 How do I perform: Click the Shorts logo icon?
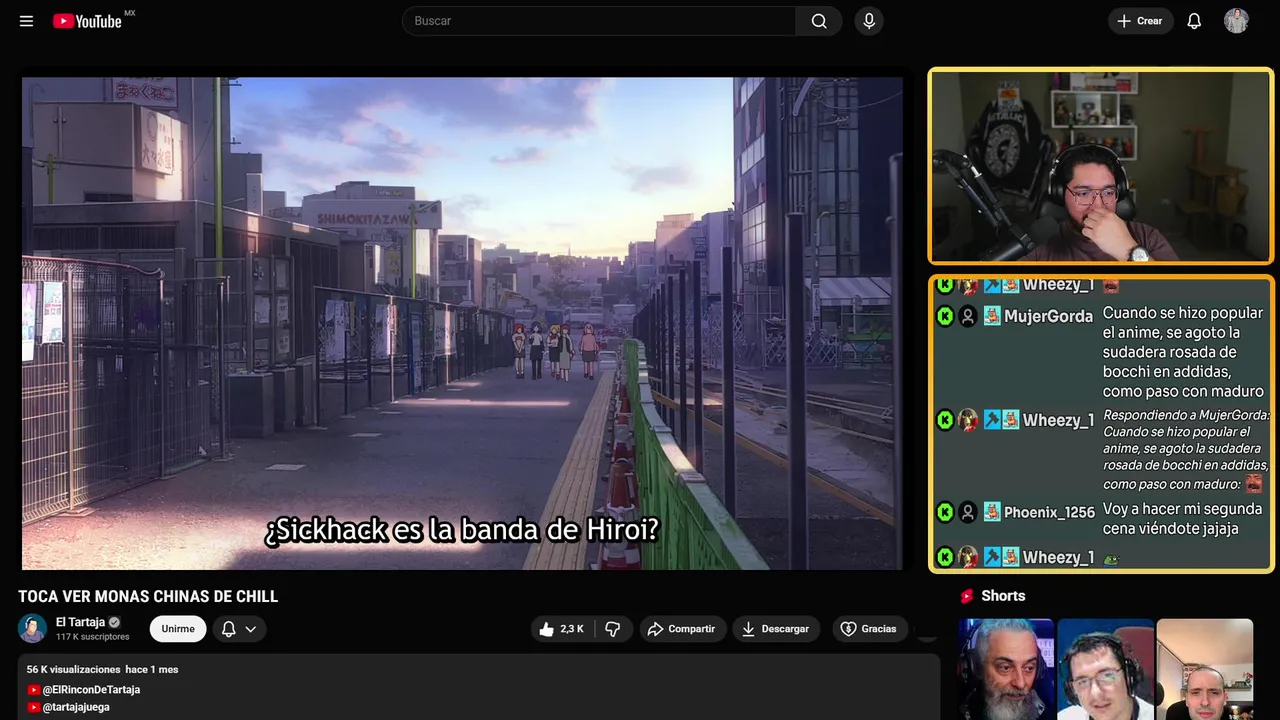[967, 596]
